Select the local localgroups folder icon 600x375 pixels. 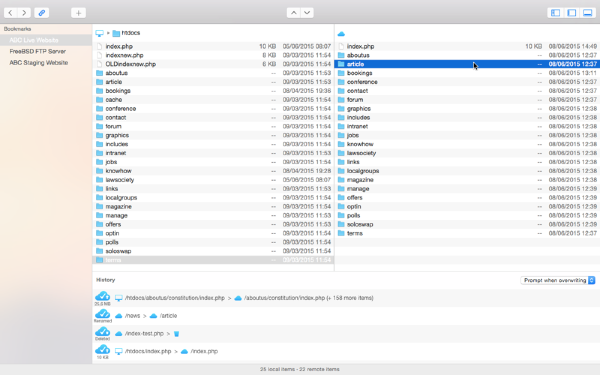pyautogui.click(x=99, y=197)
